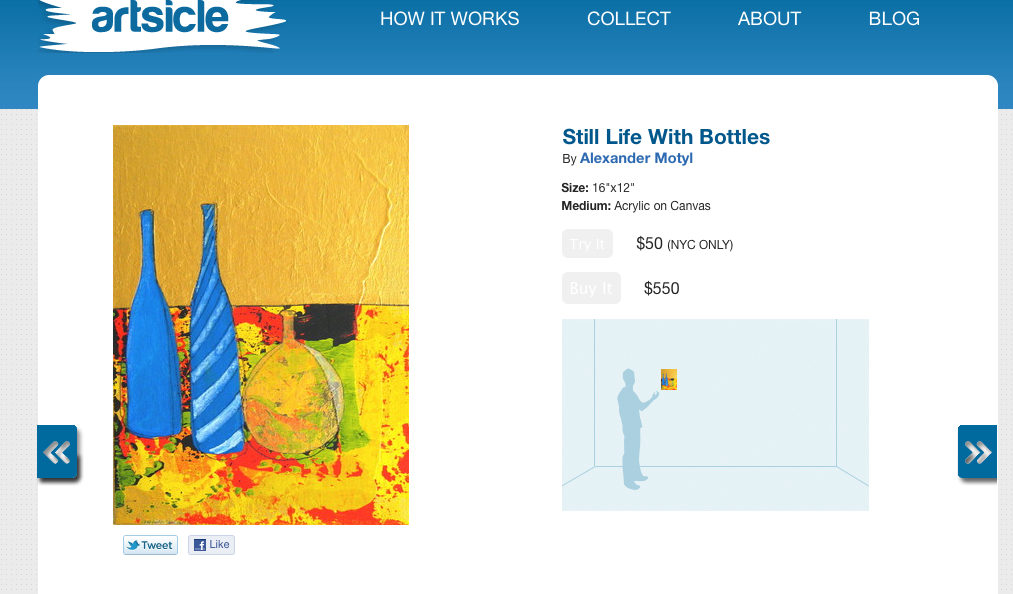The image size is (1013, 594).
Task: Open the HOW IT WORKS page
Action: coord(449,19)
